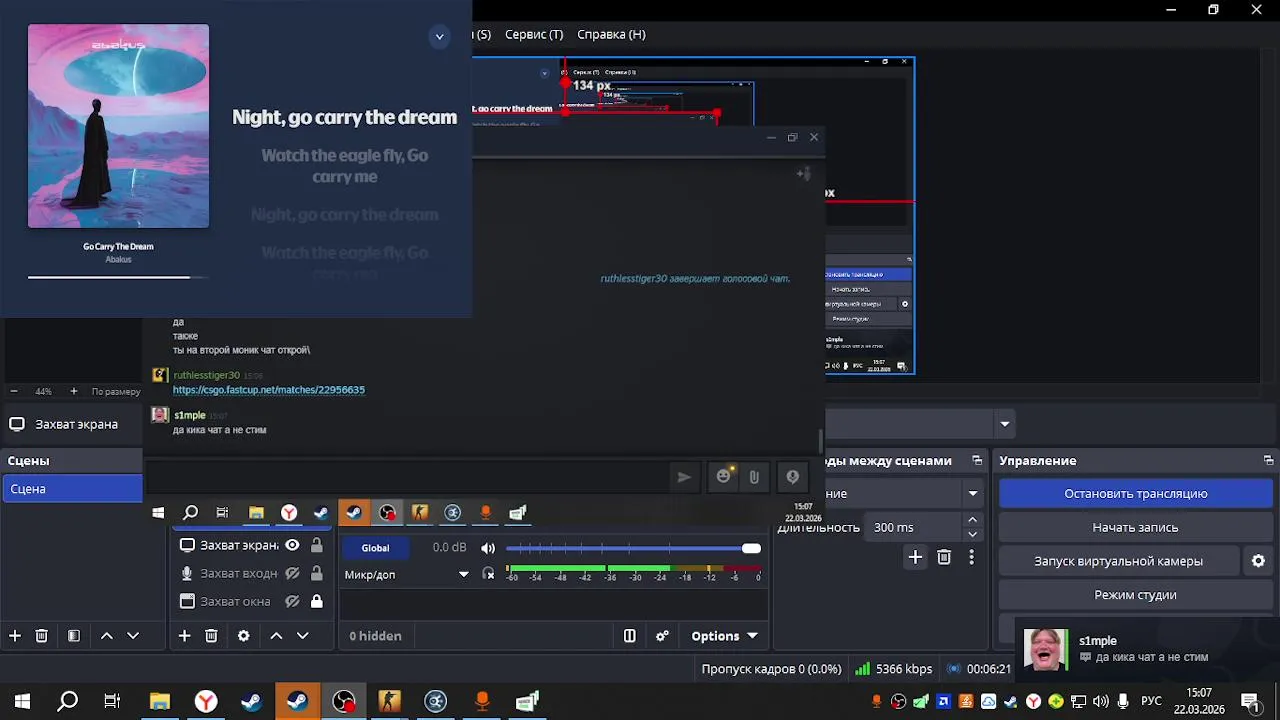Screen dimensions: 1280x720
Task: Open the Сервис (T) menu
Action: 533,34
